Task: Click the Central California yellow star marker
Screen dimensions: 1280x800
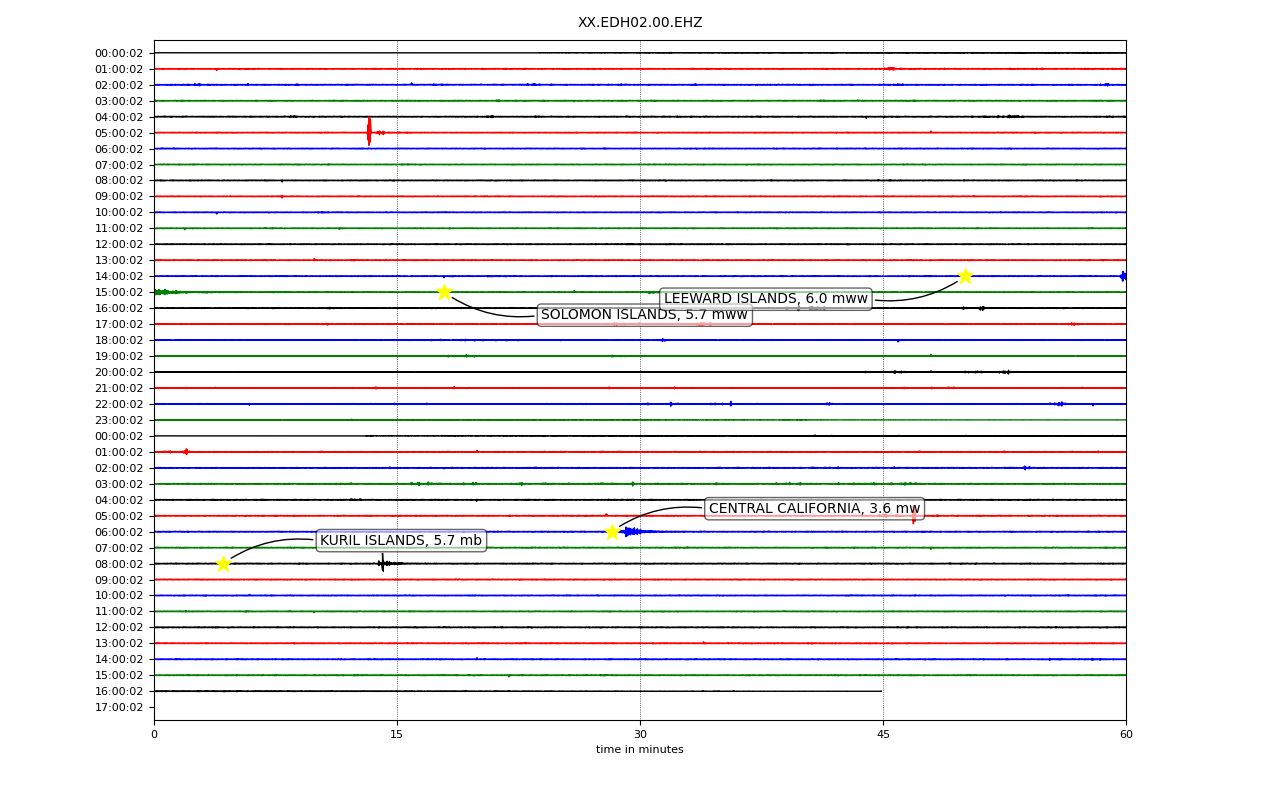Action: click(612, 532)
